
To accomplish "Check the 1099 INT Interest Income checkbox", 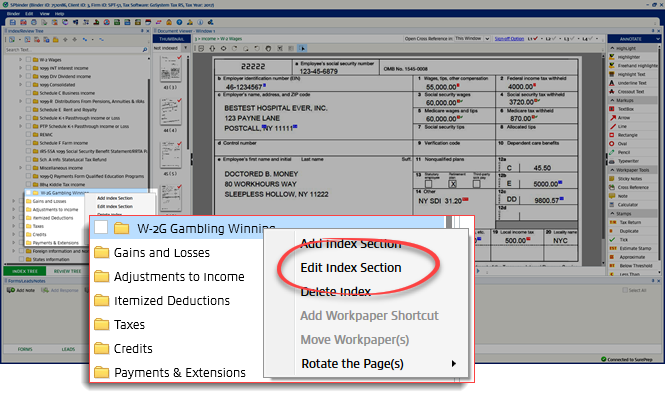I will pos(28,68).
